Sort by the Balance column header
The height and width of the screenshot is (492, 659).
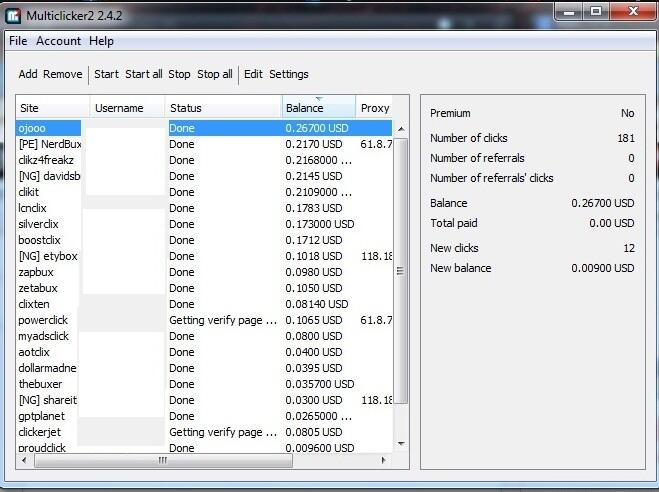click(x=319, y=108)
